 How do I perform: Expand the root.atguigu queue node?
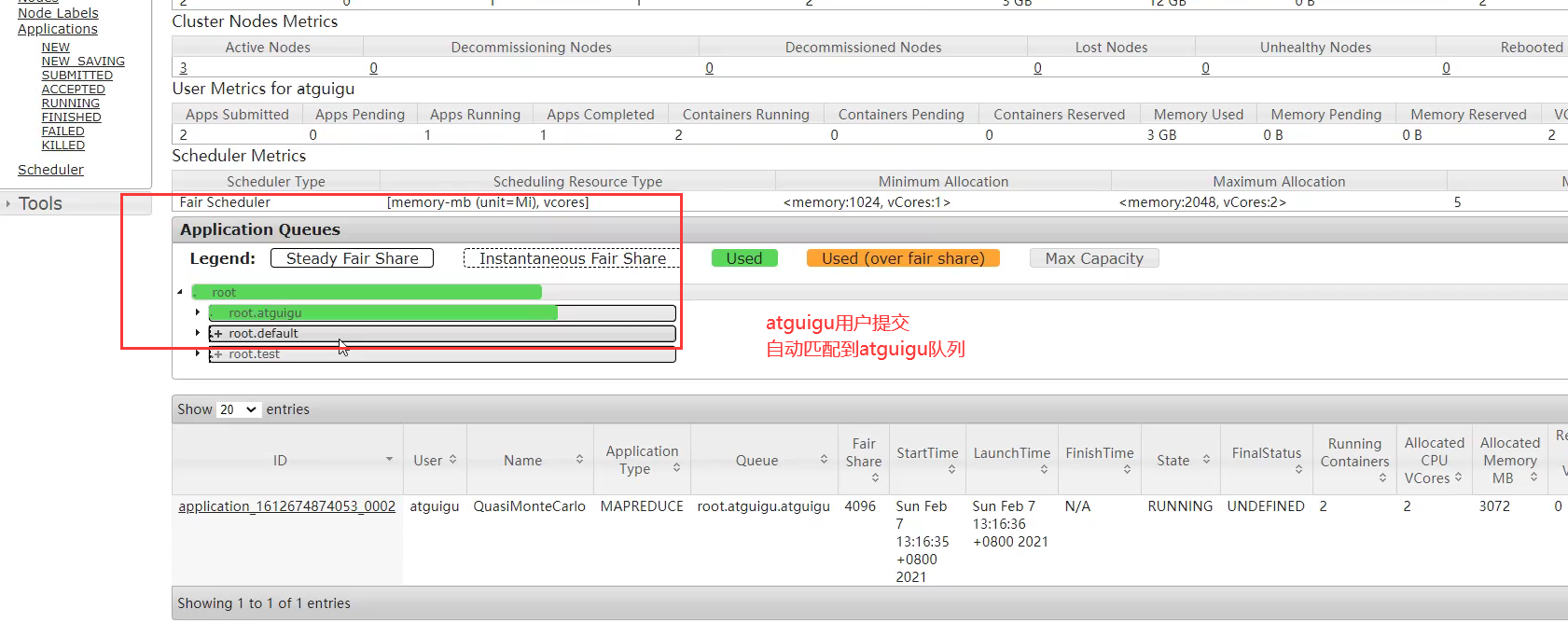coord(198,312)
